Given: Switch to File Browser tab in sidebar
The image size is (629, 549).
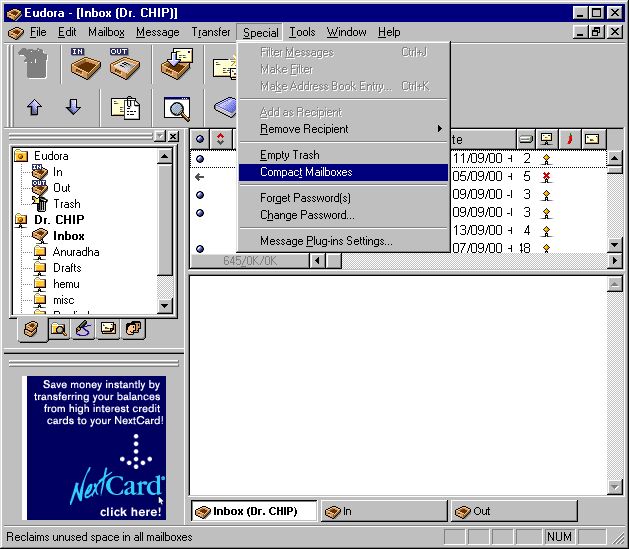Looking at the screenshot, I should coord(59,329).
